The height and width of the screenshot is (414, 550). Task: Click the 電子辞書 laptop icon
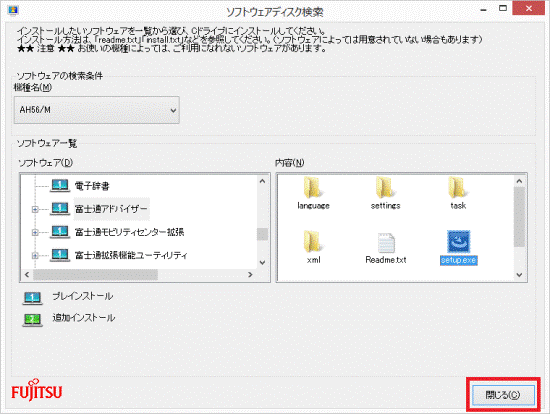coord(60,185)
